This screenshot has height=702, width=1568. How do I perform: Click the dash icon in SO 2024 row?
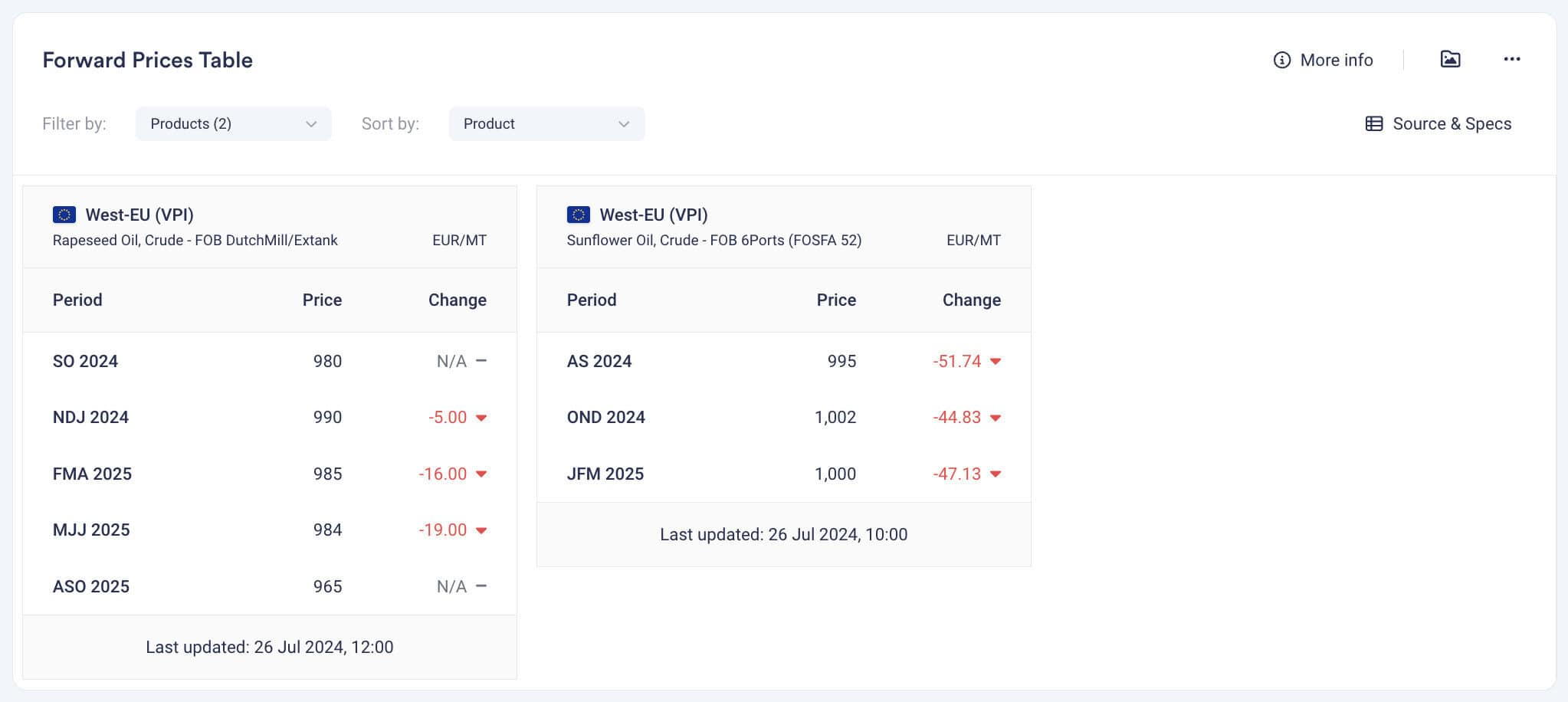[481, 360]
